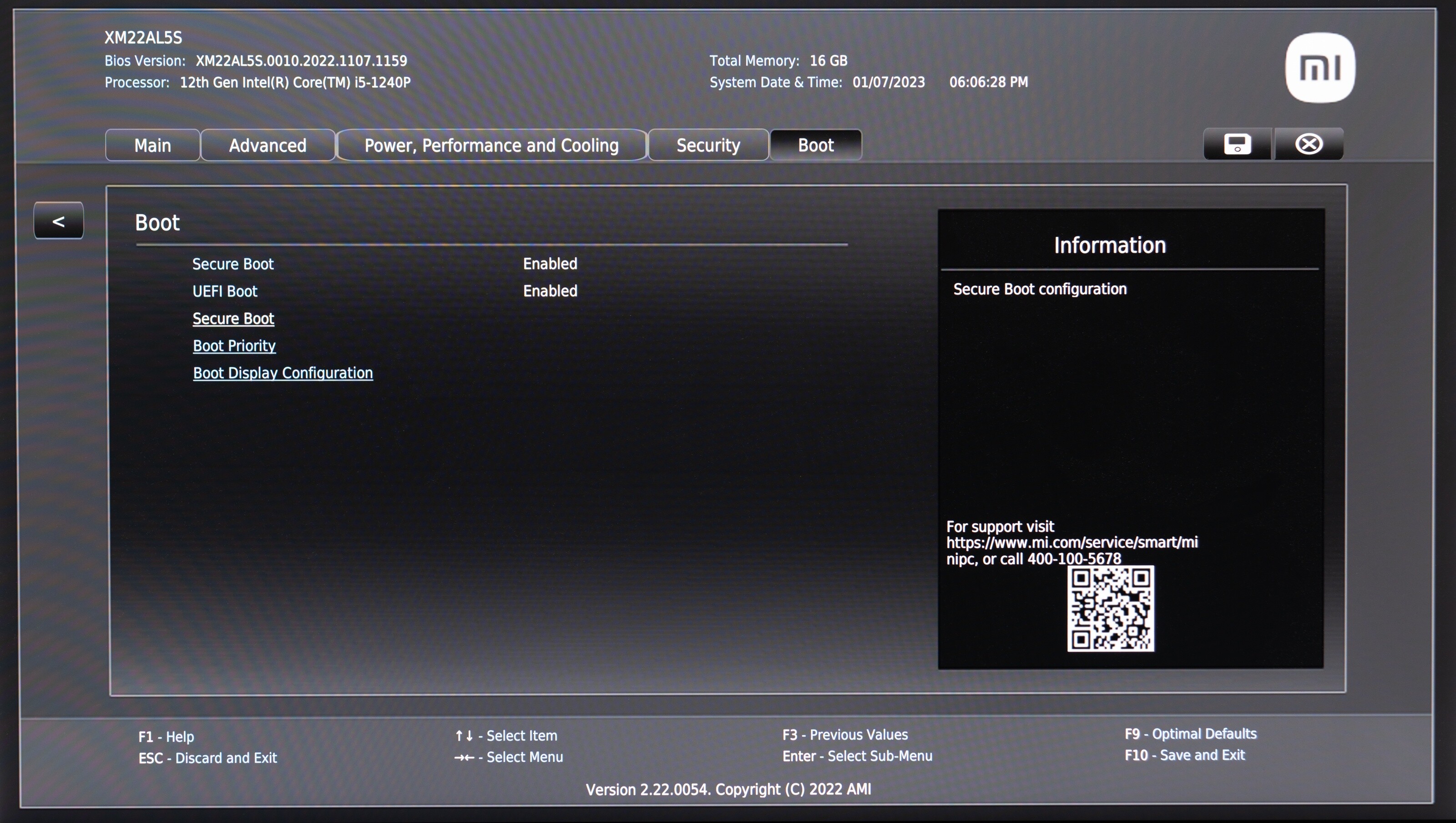Click the system time value
1456x823 pixels.
989,82
